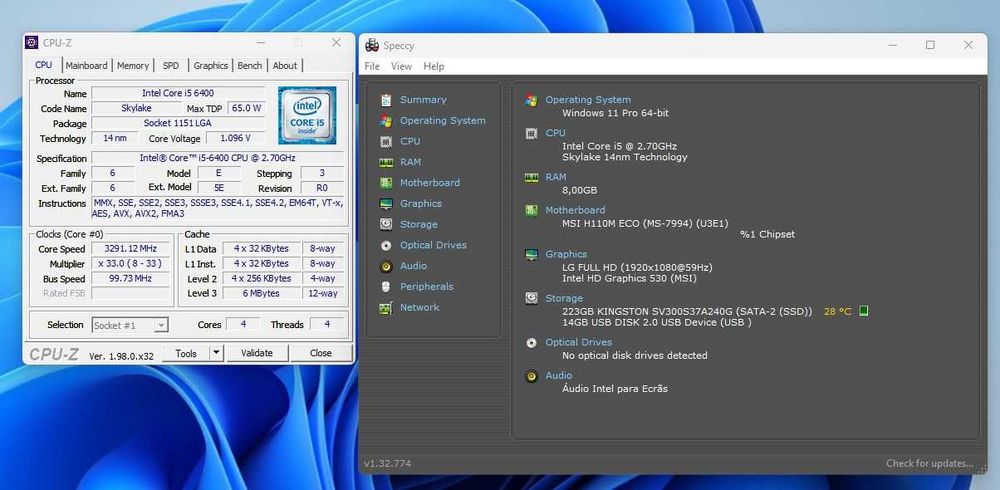This screenshot has width=1000, height=490.
Task: Open the View menu in Speccy
Action: [x=401, y=66]
